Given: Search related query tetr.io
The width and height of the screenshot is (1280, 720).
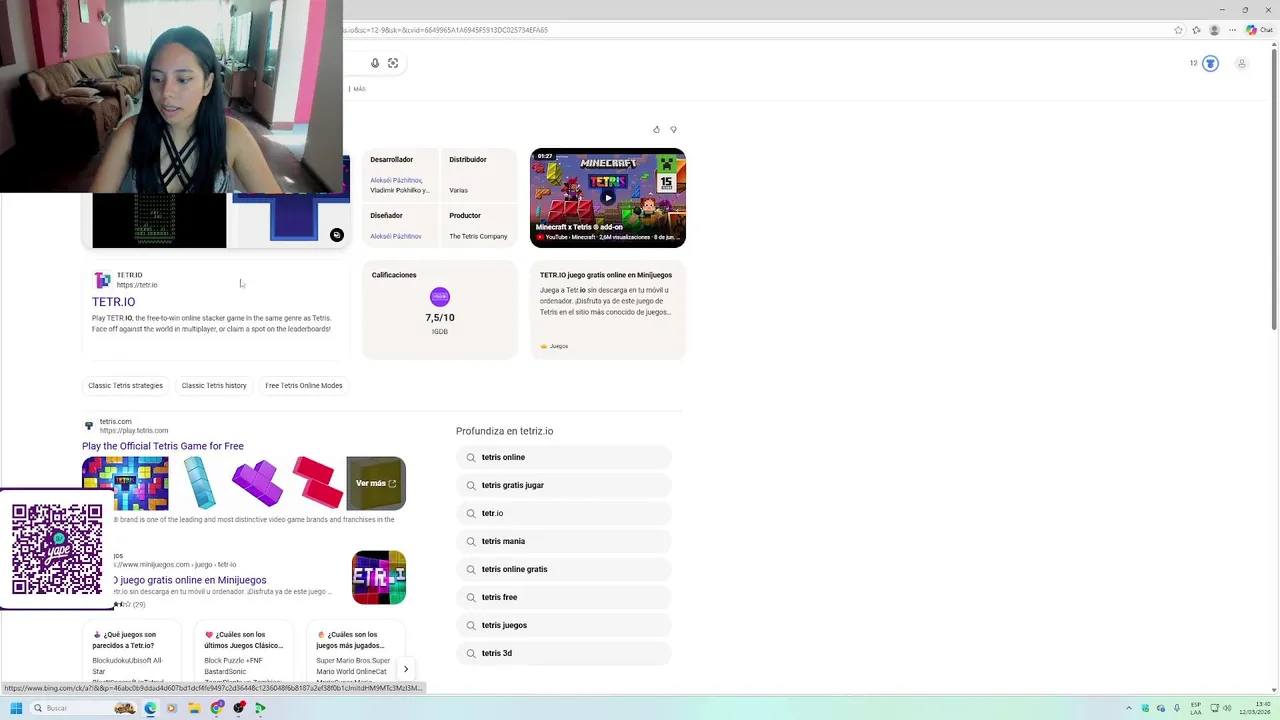Looking at the screenshot, I should pos(563,513).
